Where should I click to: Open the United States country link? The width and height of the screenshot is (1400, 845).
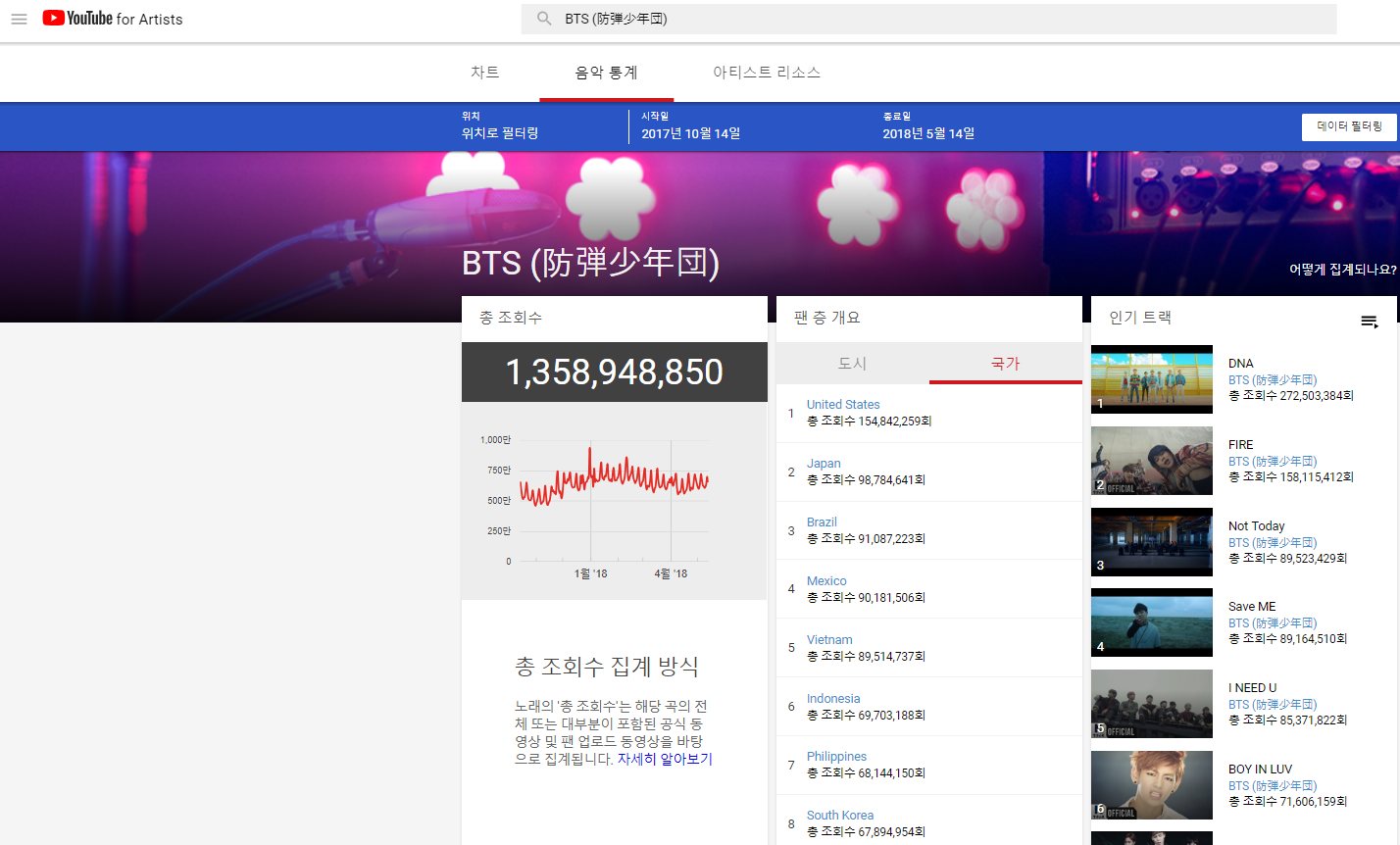[x=843, y=404]
